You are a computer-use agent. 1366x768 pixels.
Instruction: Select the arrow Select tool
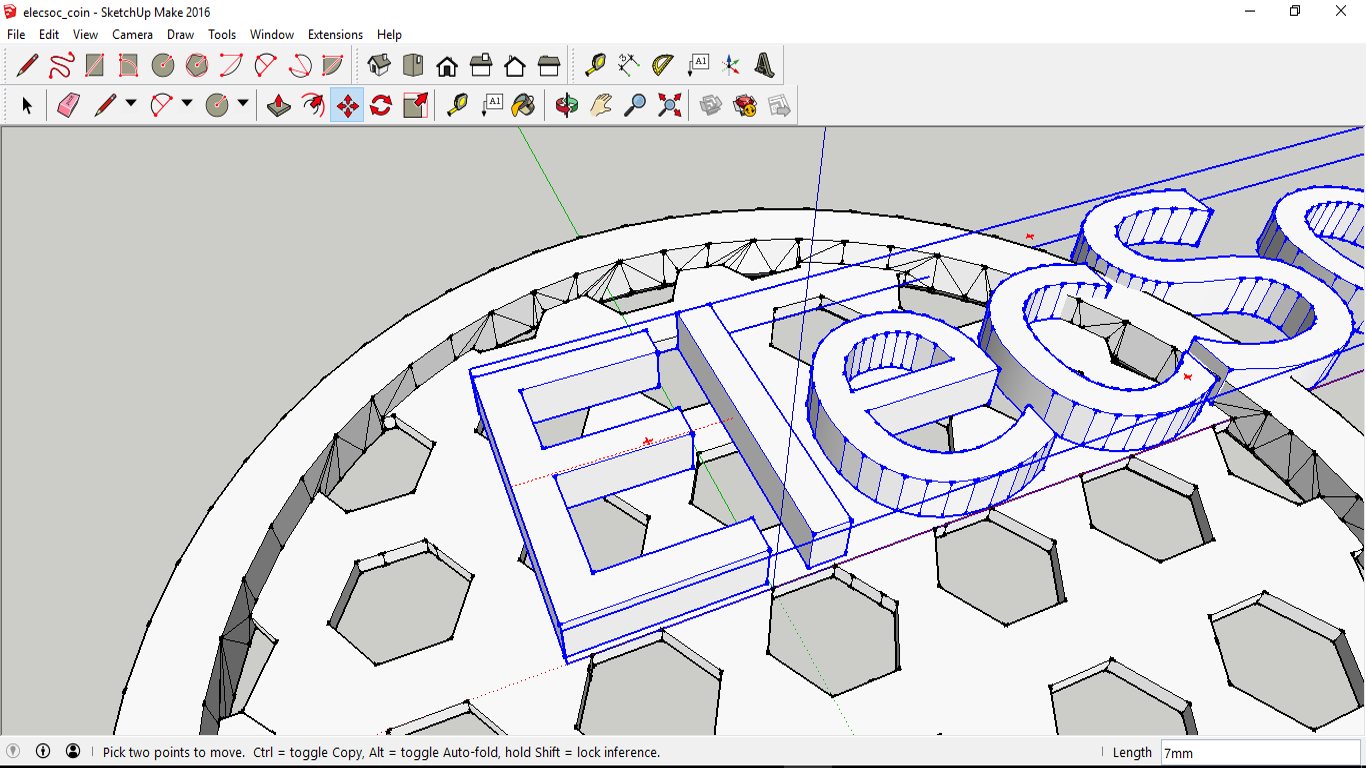click(27, 105)
